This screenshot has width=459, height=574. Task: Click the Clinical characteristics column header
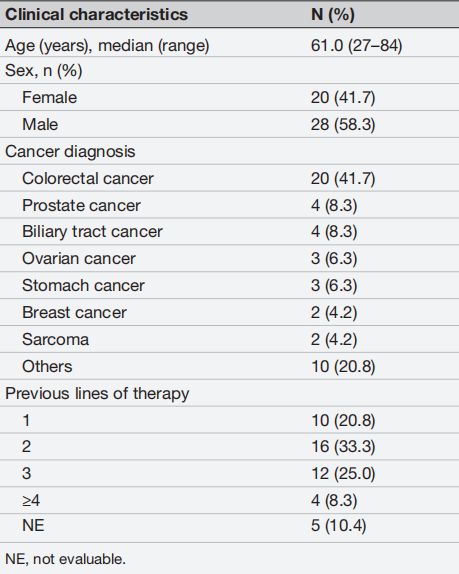coord(96,15)
